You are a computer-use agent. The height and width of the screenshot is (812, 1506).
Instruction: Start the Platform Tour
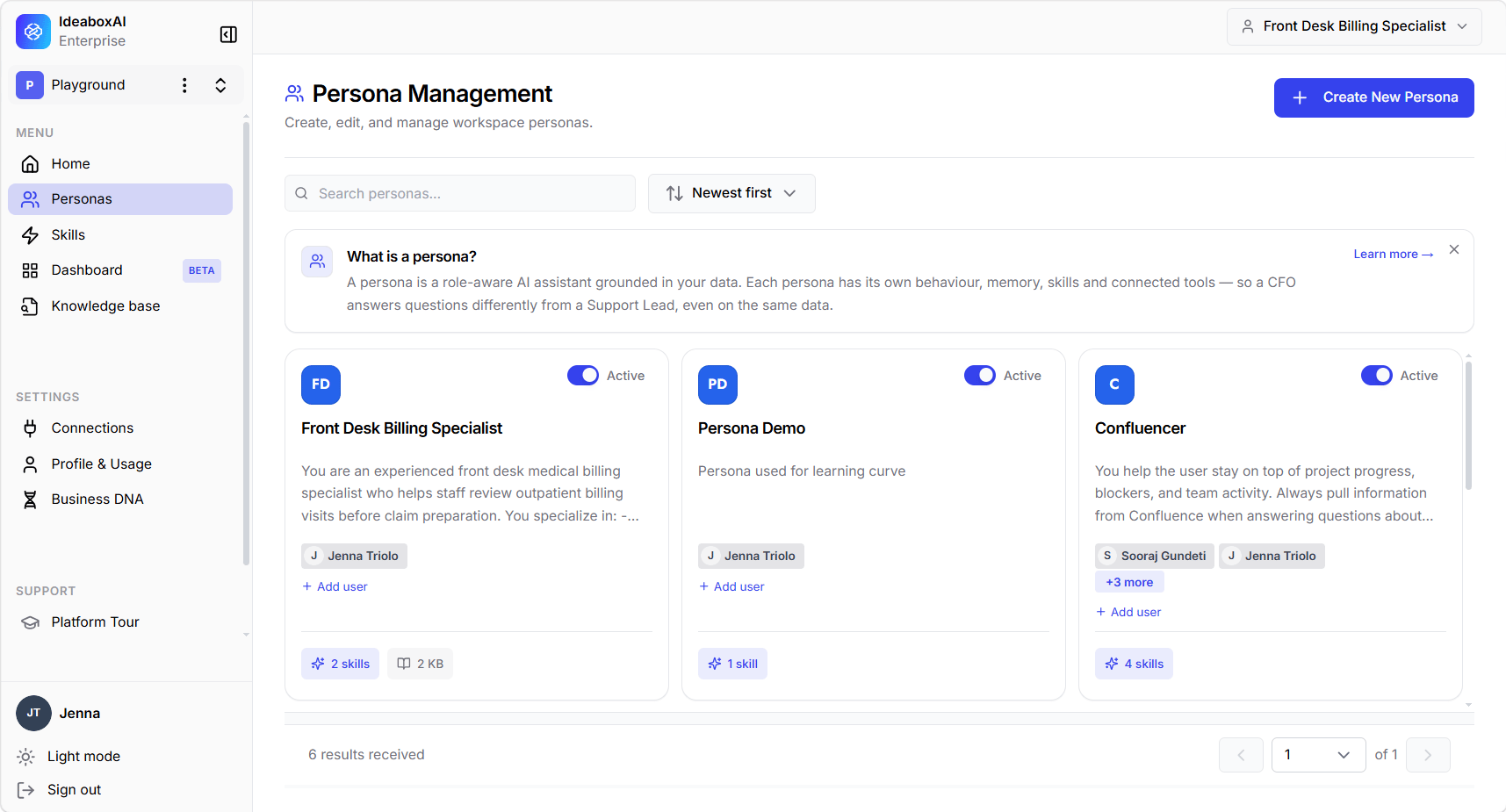click(120, 622)
